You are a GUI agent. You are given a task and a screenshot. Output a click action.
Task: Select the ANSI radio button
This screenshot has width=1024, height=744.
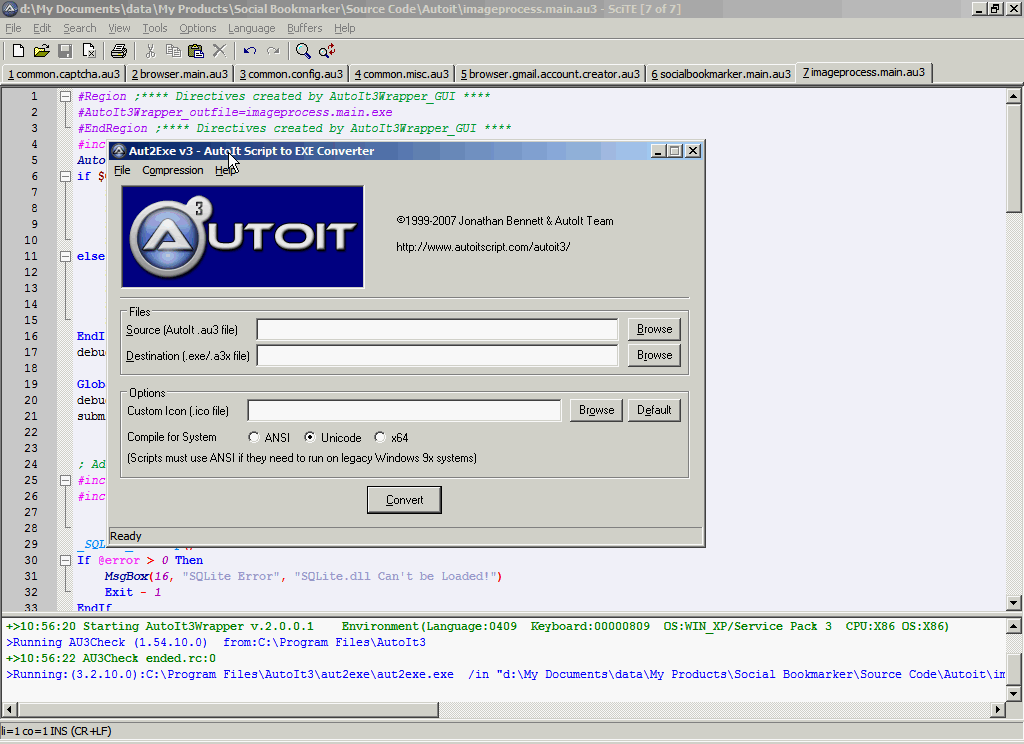(254, 437)
